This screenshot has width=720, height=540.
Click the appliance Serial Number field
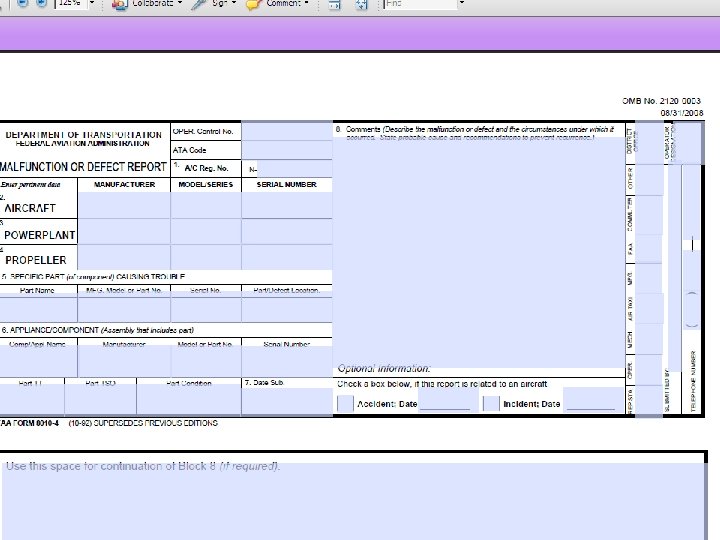287,362
